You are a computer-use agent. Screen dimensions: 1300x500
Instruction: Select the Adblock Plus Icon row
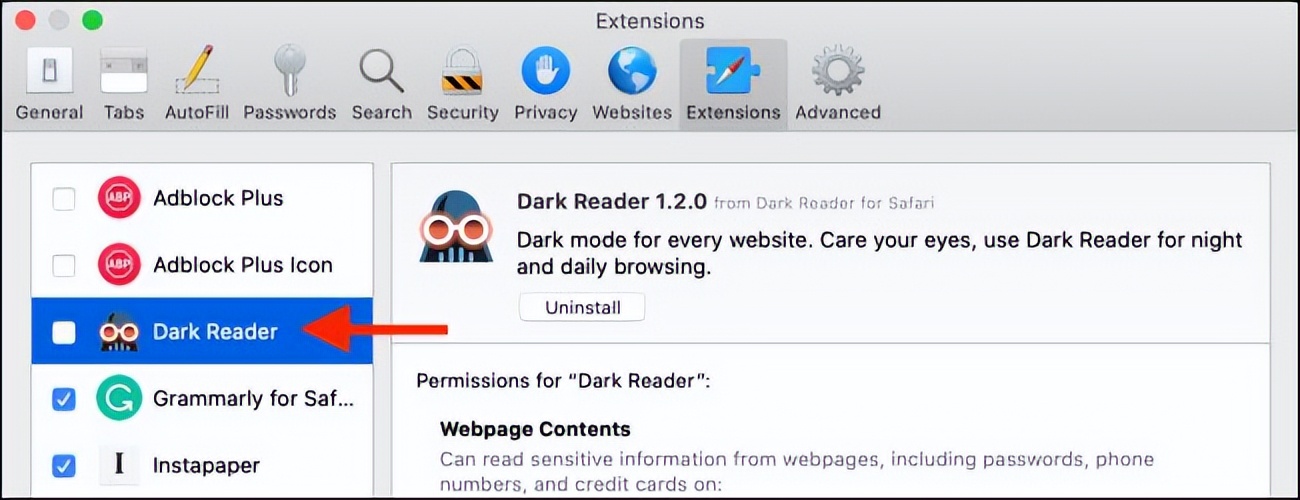click(202, 265)
